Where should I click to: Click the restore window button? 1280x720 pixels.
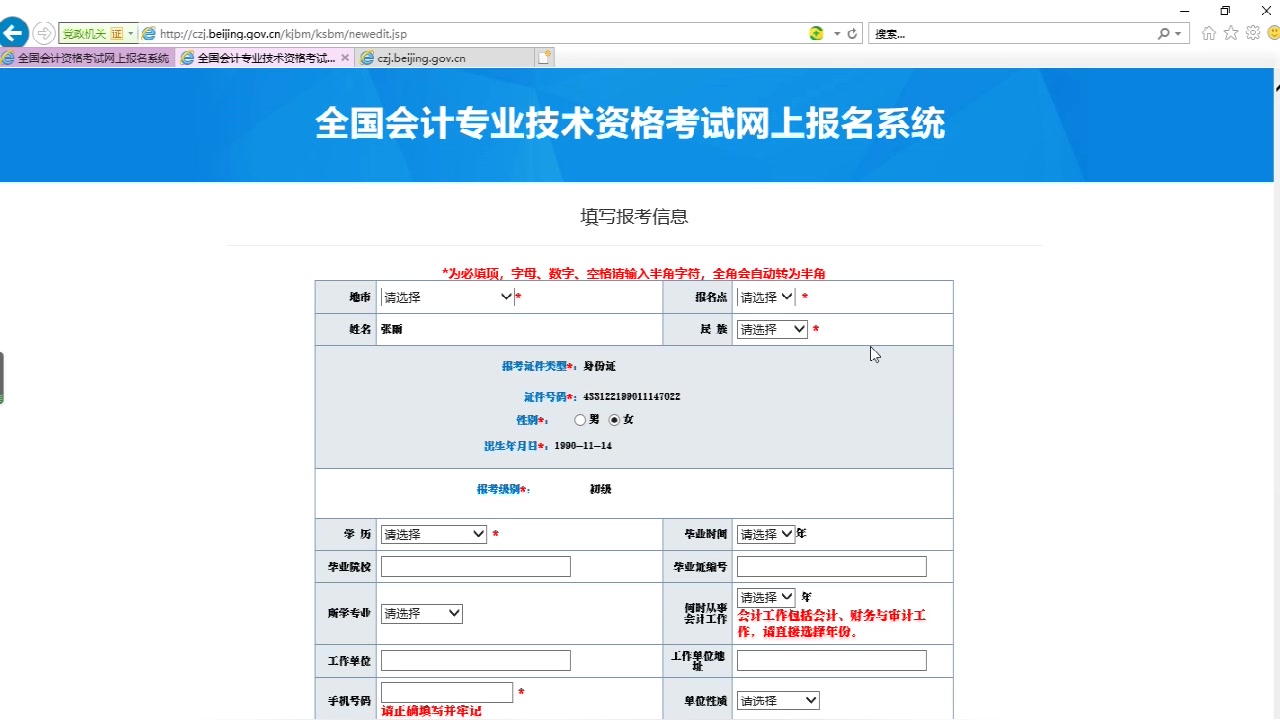(1225, 10)
